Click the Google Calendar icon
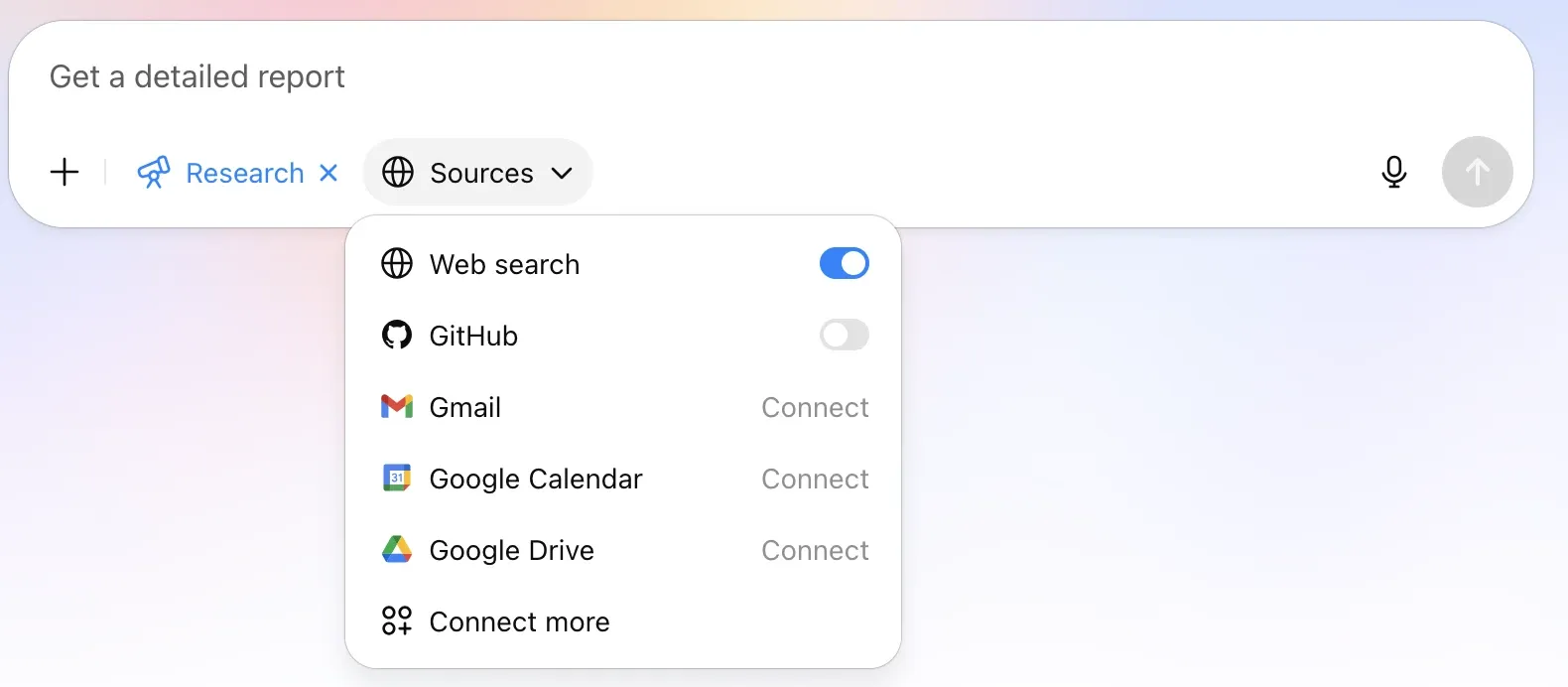The width and height of the screenshot is (1568, 687). (x=397, y=478)
